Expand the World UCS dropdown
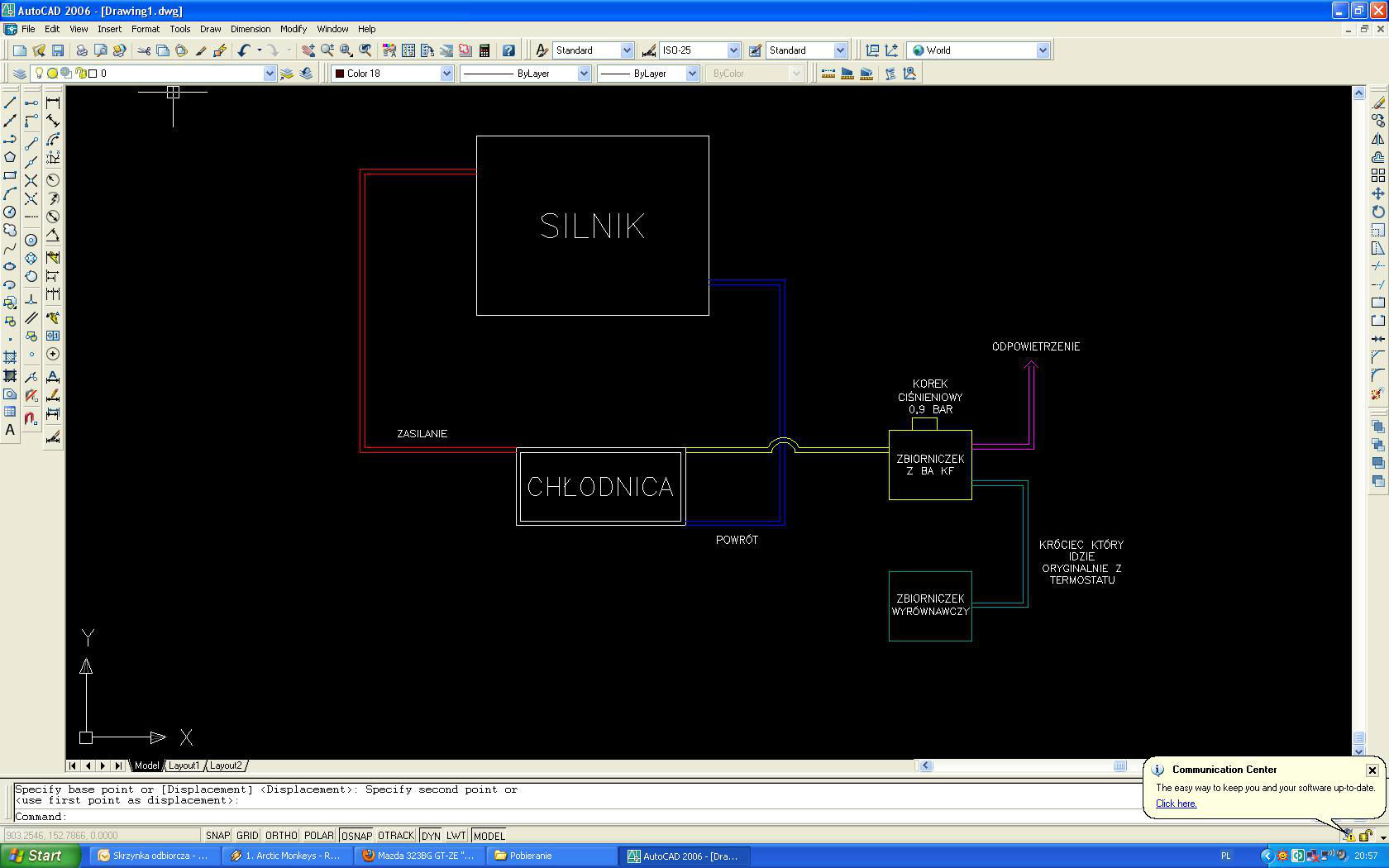Viewport: 1389px width, 868px height. click(1042, 50)
